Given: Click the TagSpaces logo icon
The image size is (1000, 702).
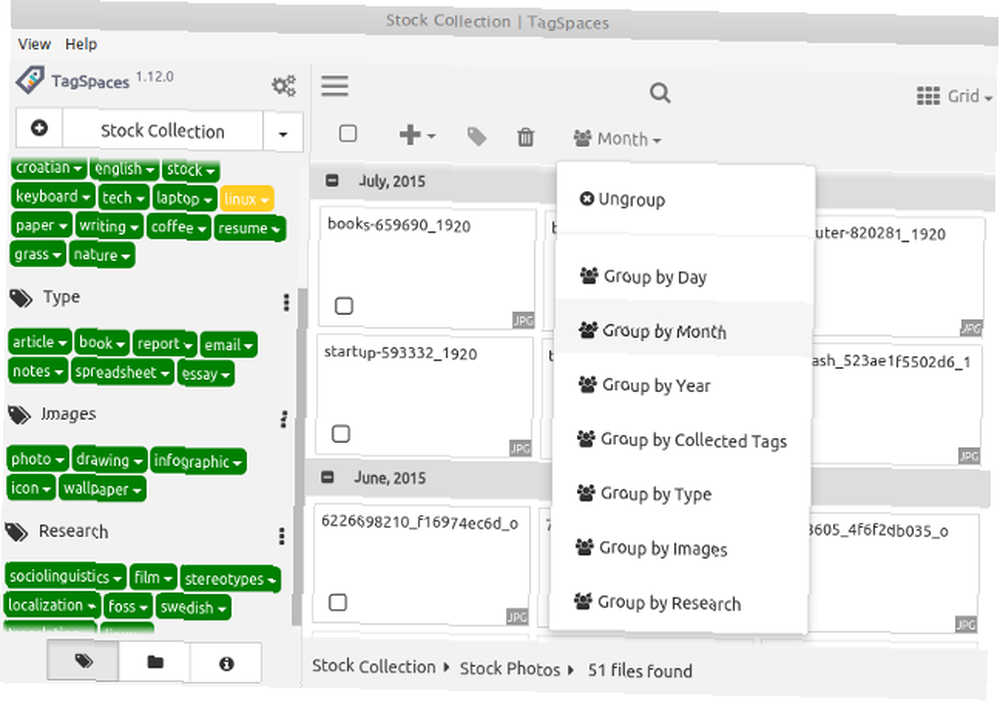Looking at the screenshot, I should pos(30,80).
